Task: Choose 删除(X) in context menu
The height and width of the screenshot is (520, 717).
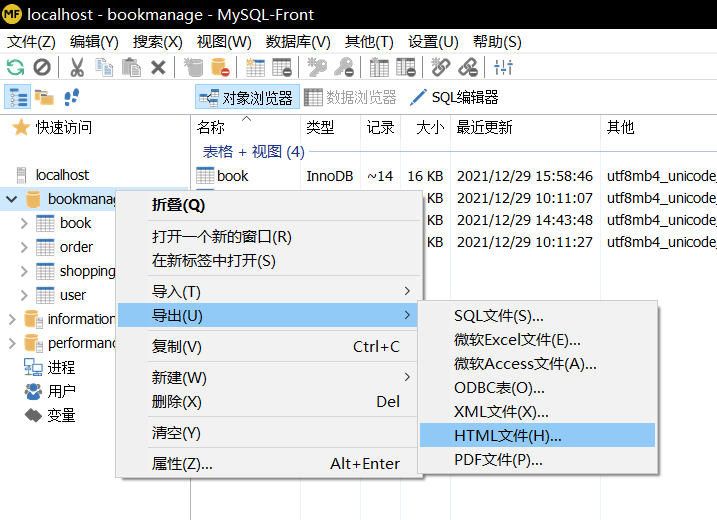Action: pyautogui.click(x=269, y=402)
